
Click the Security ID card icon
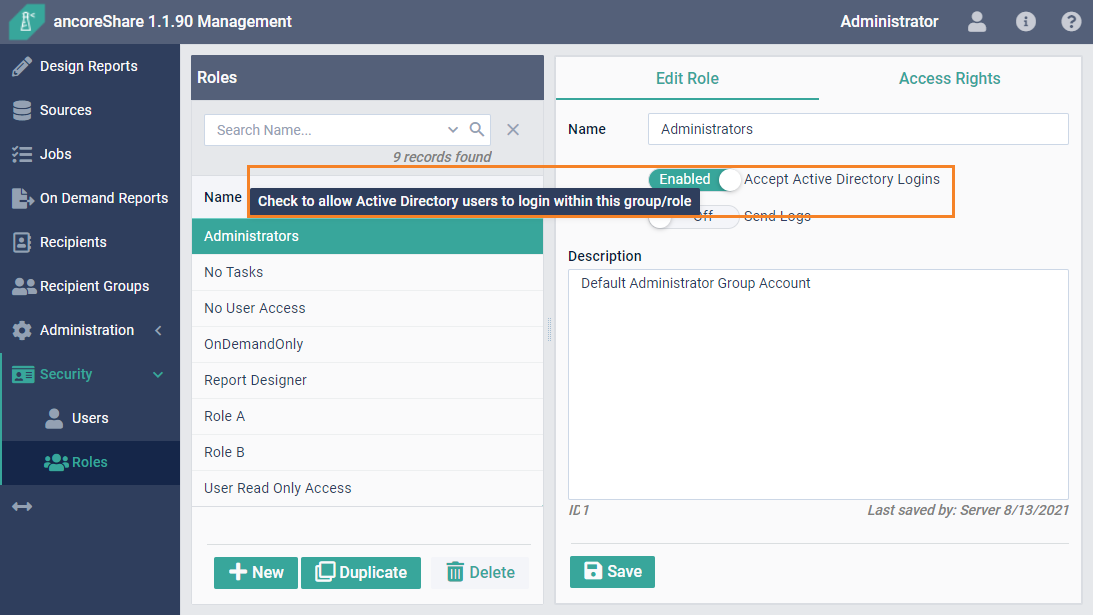23,374
